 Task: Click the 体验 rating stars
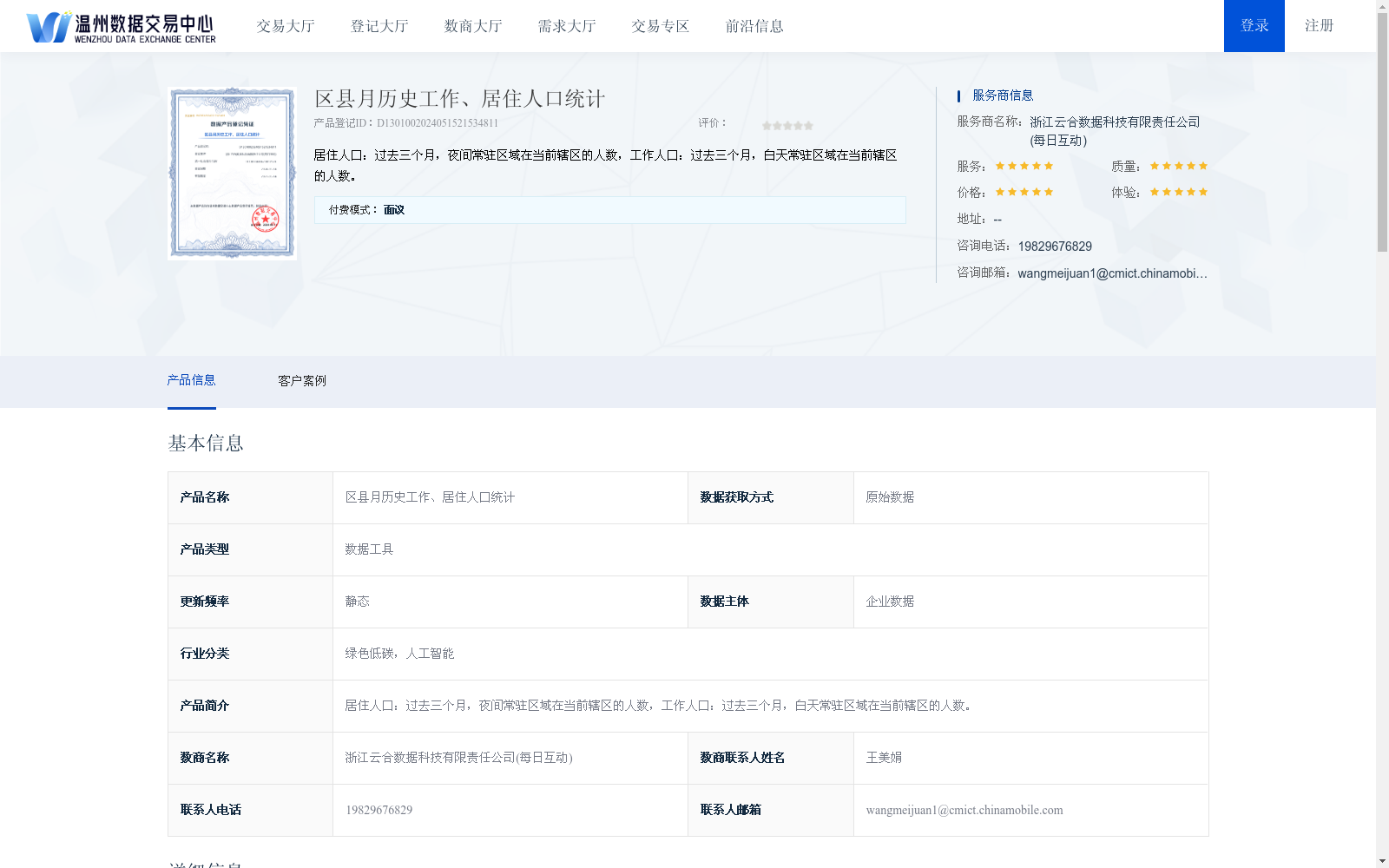point(1179,192)
